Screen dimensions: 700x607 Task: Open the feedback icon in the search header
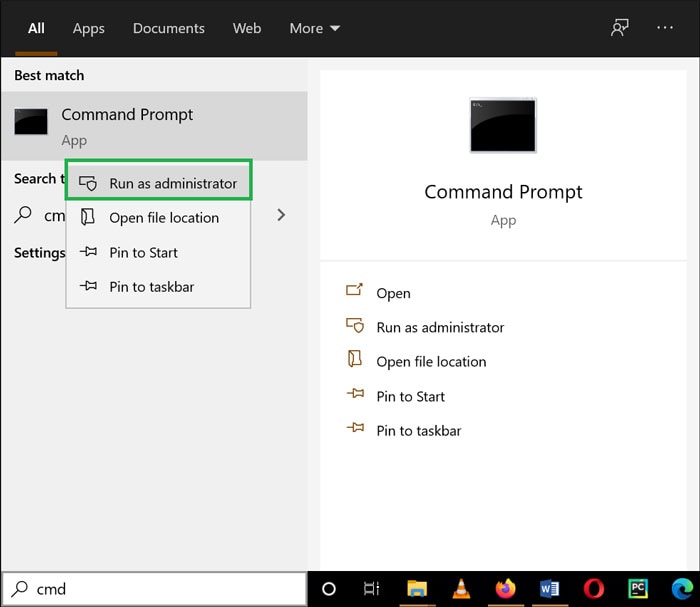(620, 28)
